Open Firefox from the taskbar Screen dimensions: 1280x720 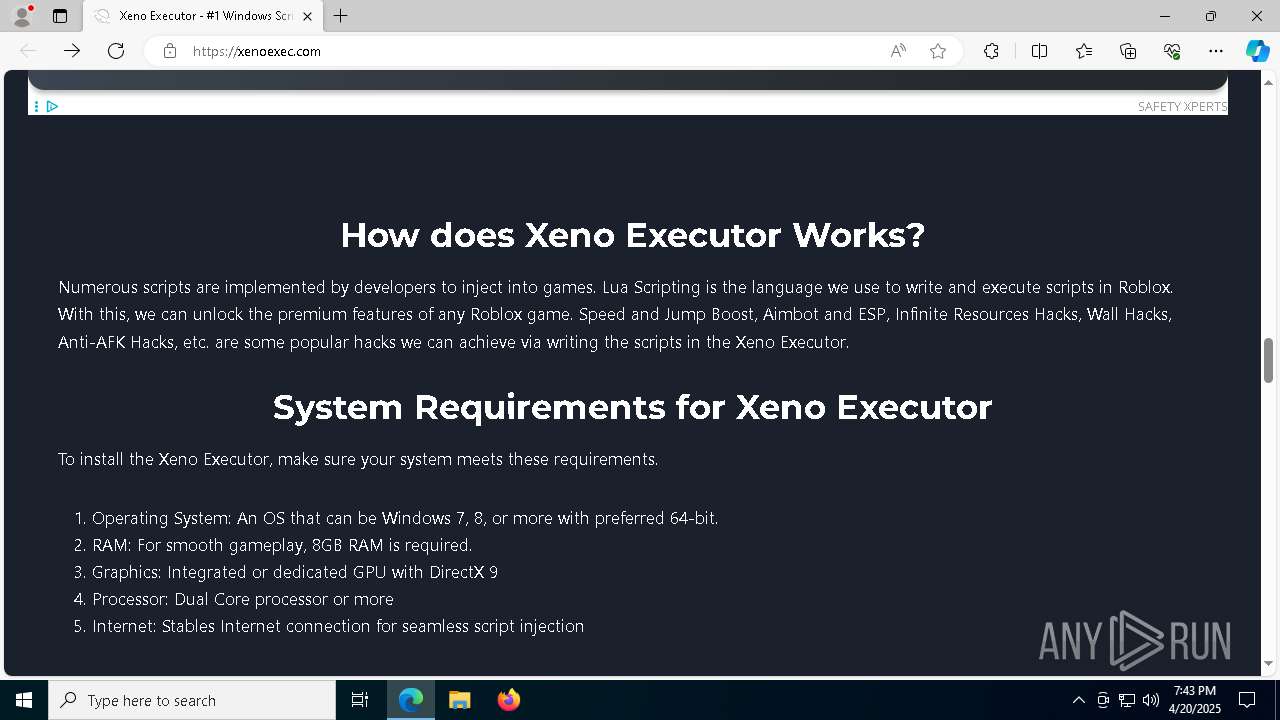[x=508, y=700]
